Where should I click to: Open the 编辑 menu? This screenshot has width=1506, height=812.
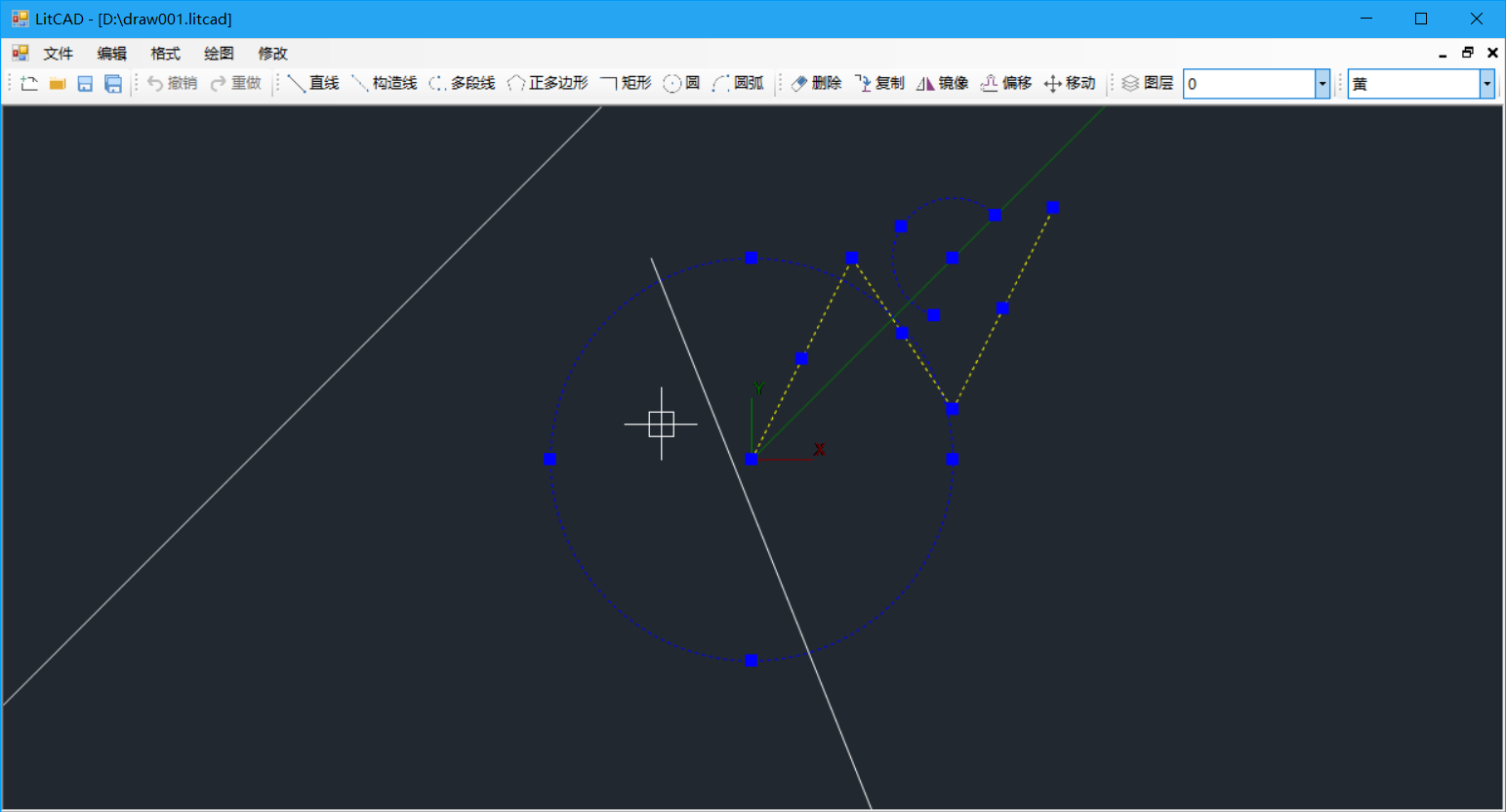tap(112, 54)
